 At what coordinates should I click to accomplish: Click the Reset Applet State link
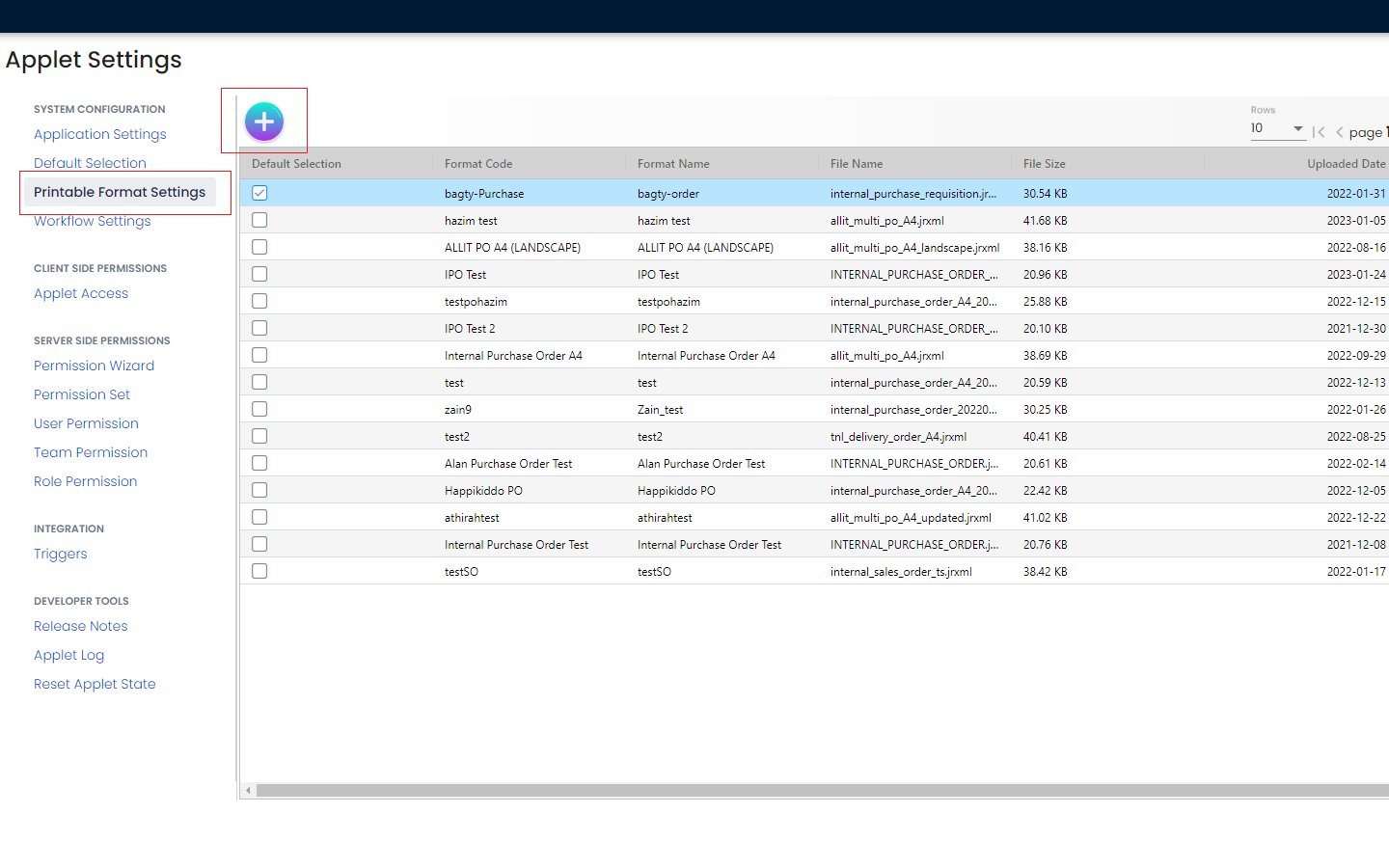(95, 684)
